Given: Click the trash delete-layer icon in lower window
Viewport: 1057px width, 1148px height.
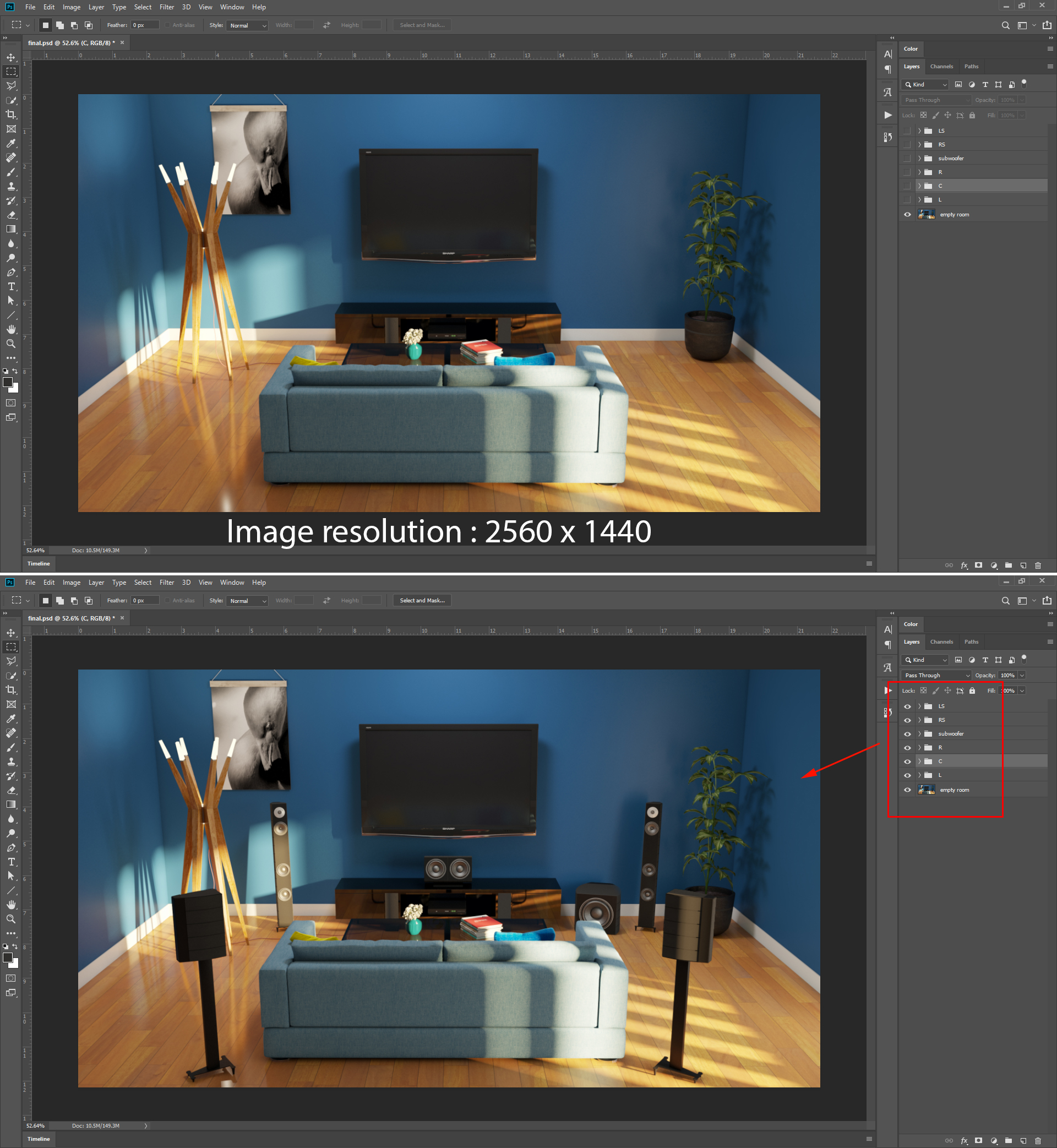Looking at the screenshot, I should tap(1038, 1140).
